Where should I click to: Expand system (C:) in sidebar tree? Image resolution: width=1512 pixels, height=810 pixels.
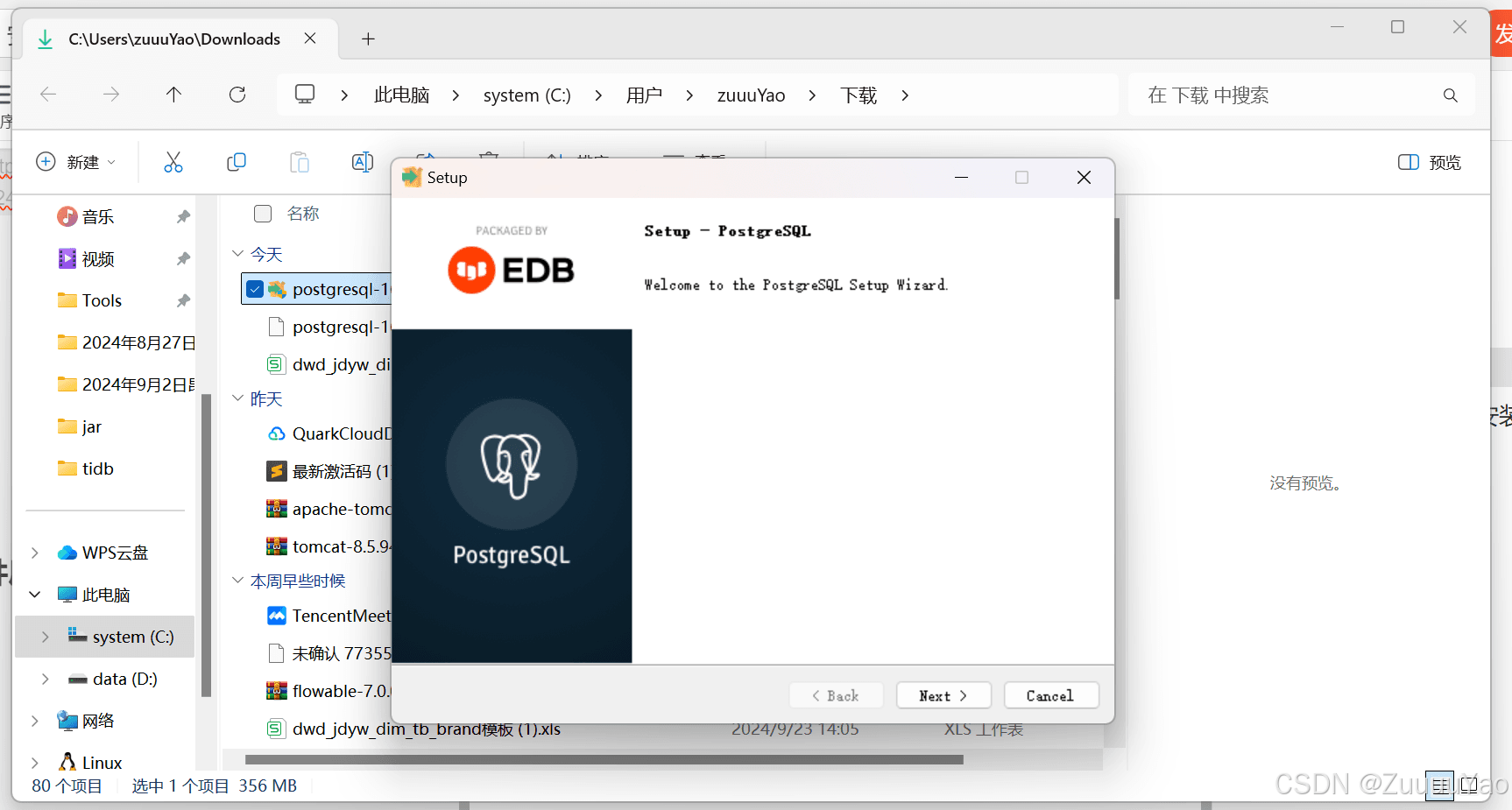46,637
